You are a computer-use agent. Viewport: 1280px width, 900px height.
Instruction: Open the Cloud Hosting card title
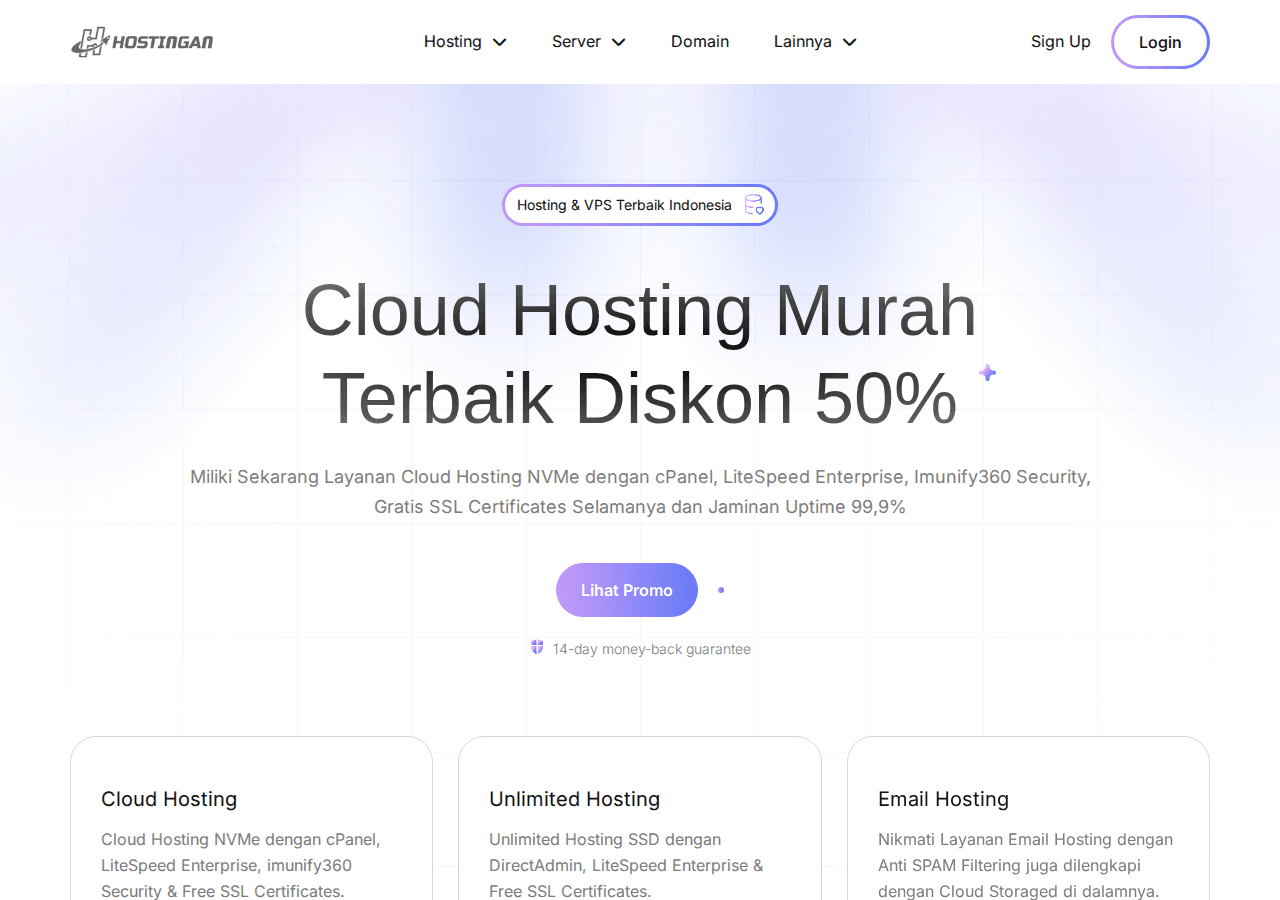coord(169,799)
